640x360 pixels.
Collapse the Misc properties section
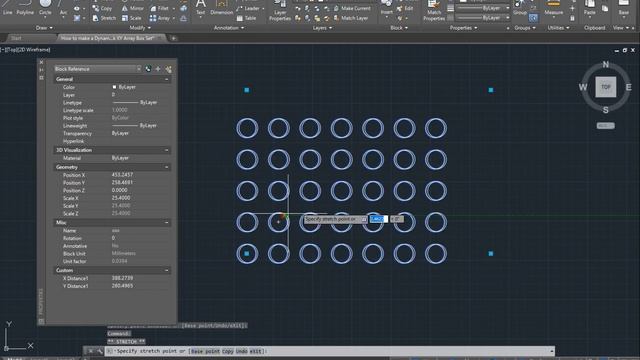tap(167, 222)
